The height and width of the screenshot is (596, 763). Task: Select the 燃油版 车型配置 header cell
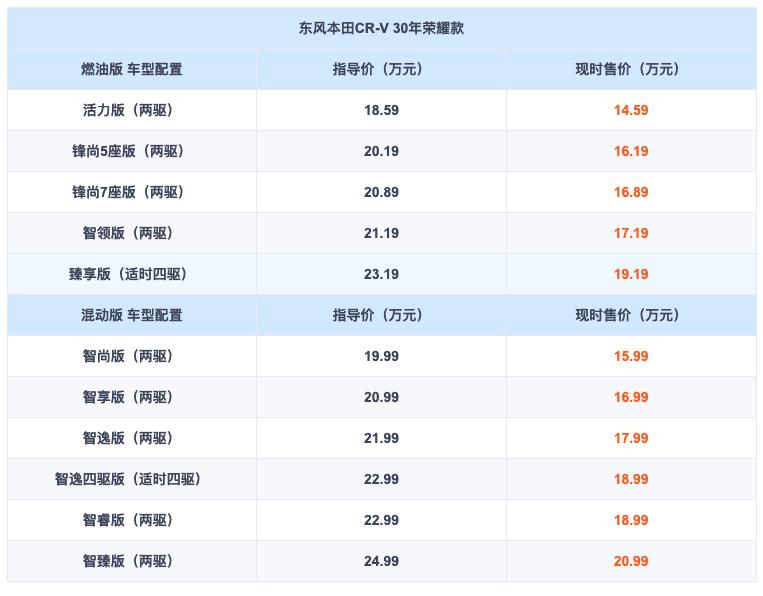131,69
